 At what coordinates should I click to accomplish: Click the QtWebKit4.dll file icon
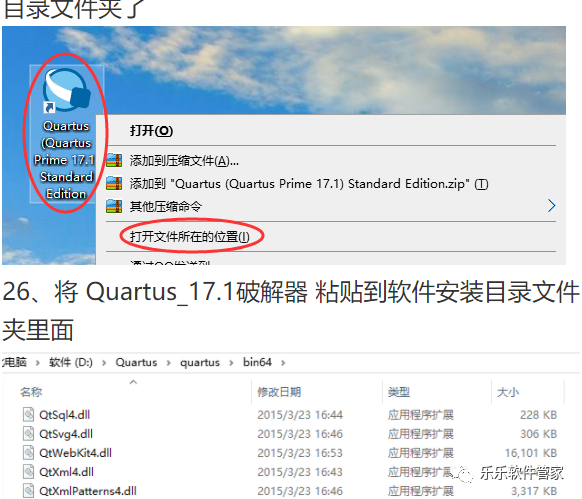[x=28, y=453]
